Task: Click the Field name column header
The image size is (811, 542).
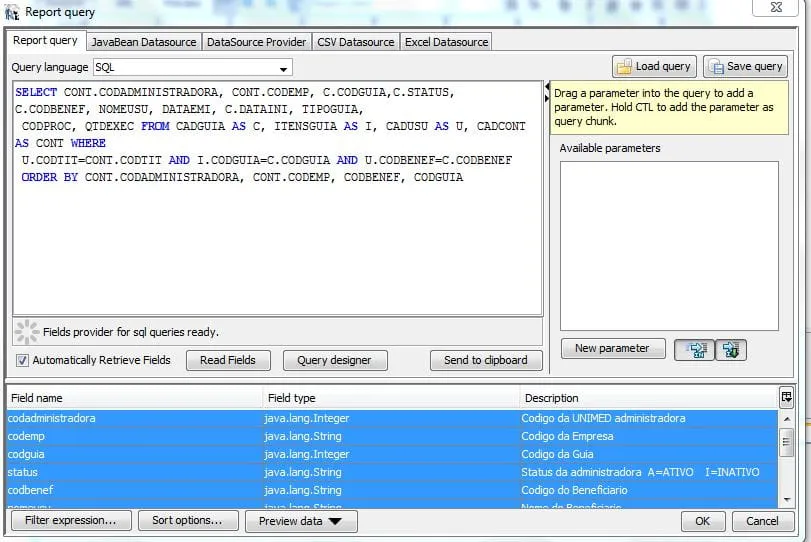Action: (x=134, y=398)
